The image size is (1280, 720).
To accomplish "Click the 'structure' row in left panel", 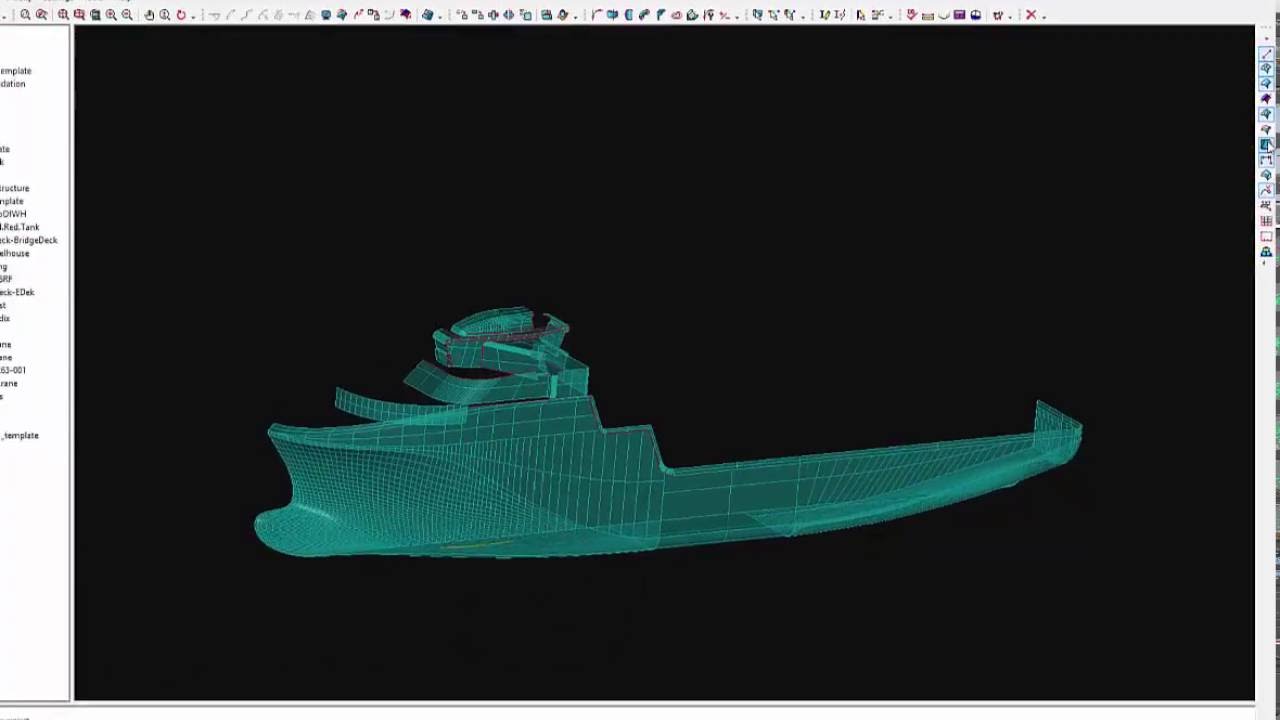I will tap(15, 188).
